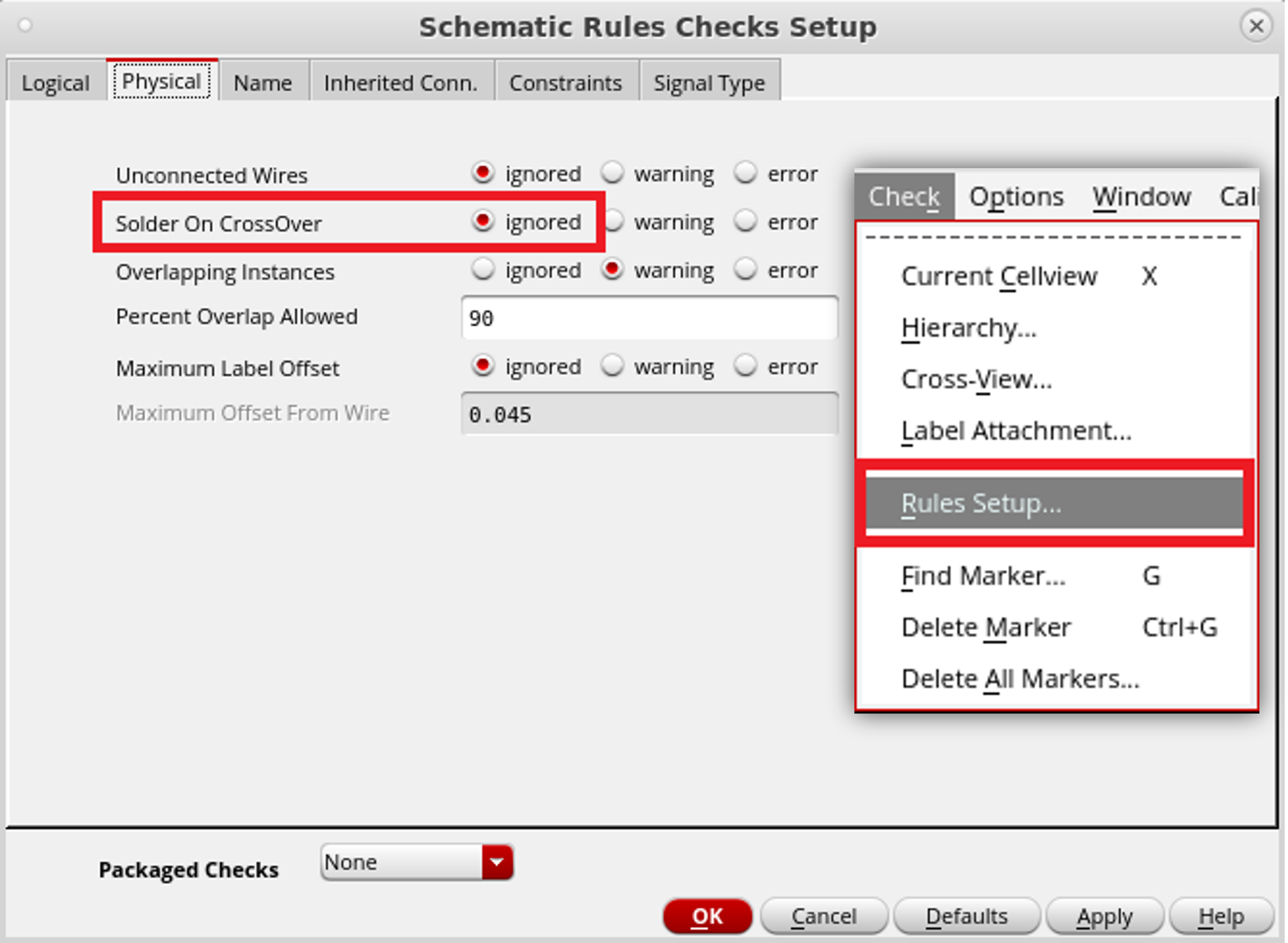
Task: Set Solder On CrossOver to error
Action: pyautogui.click(x=745, y=221)
